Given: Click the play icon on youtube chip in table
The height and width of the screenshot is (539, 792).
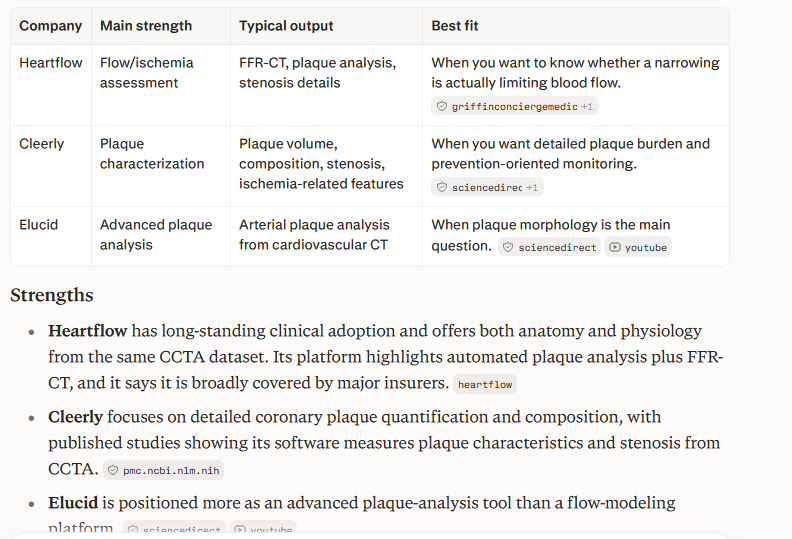Looking at the screenshot, I should tap(615, 247).
